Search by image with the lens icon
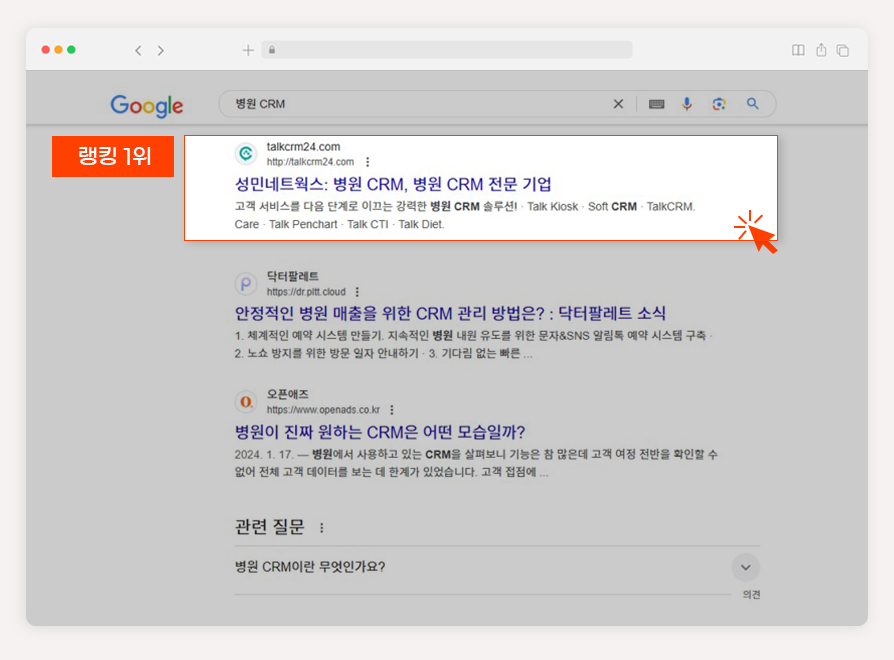894x660 pixels. coord(719,104)
